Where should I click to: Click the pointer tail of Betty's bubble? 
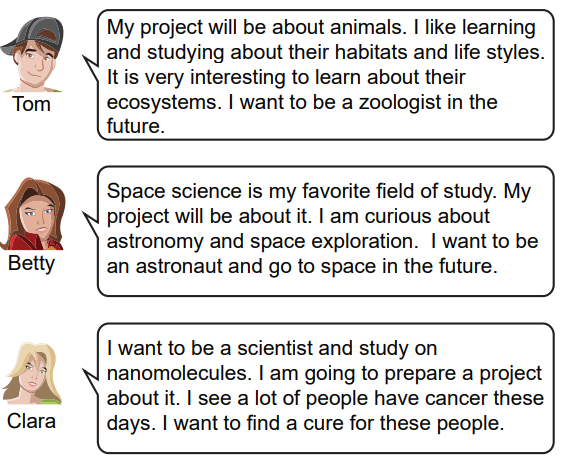[91, 223]
